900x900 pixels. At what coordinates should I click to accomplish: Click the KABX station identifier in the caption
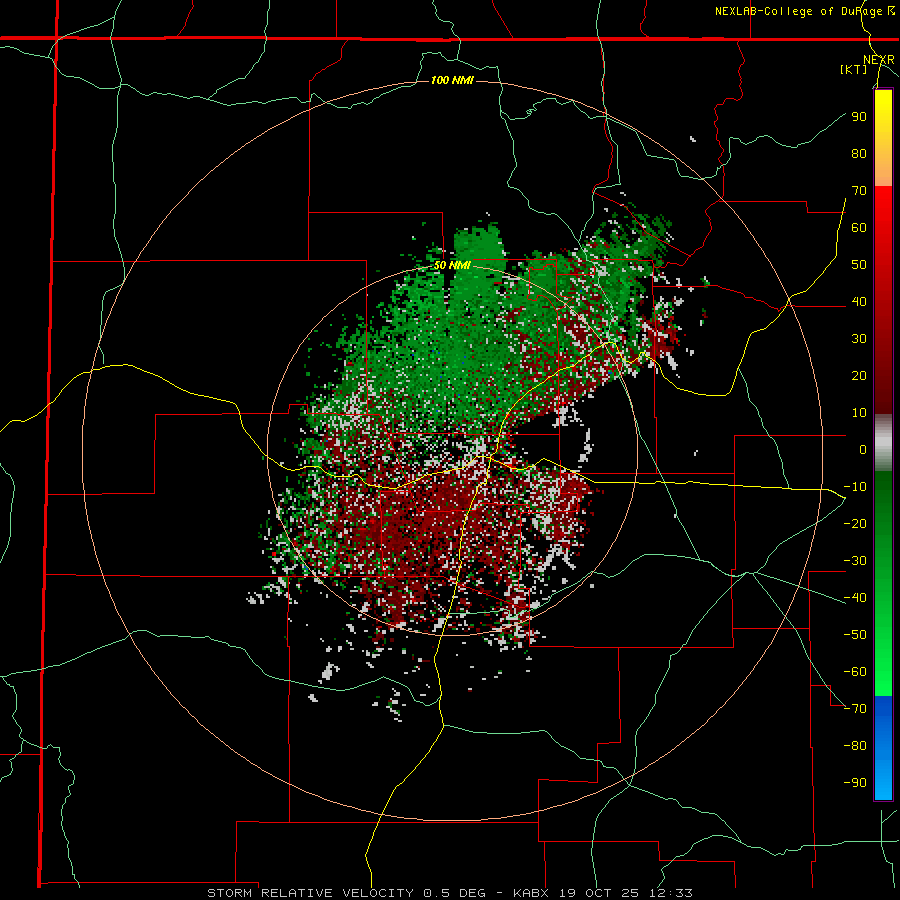point(532,893)
